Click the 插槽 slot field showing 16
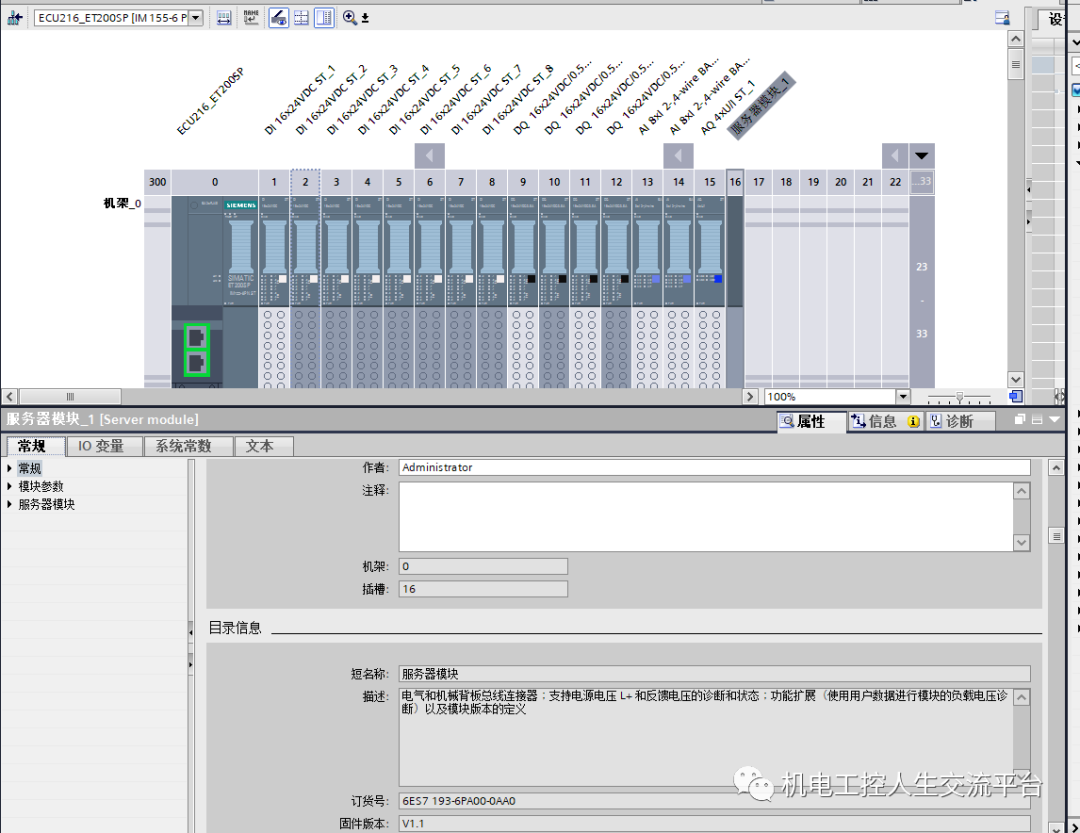This screenshot has width=1080, height=833. pyautogui.click(x=483, y=589)
